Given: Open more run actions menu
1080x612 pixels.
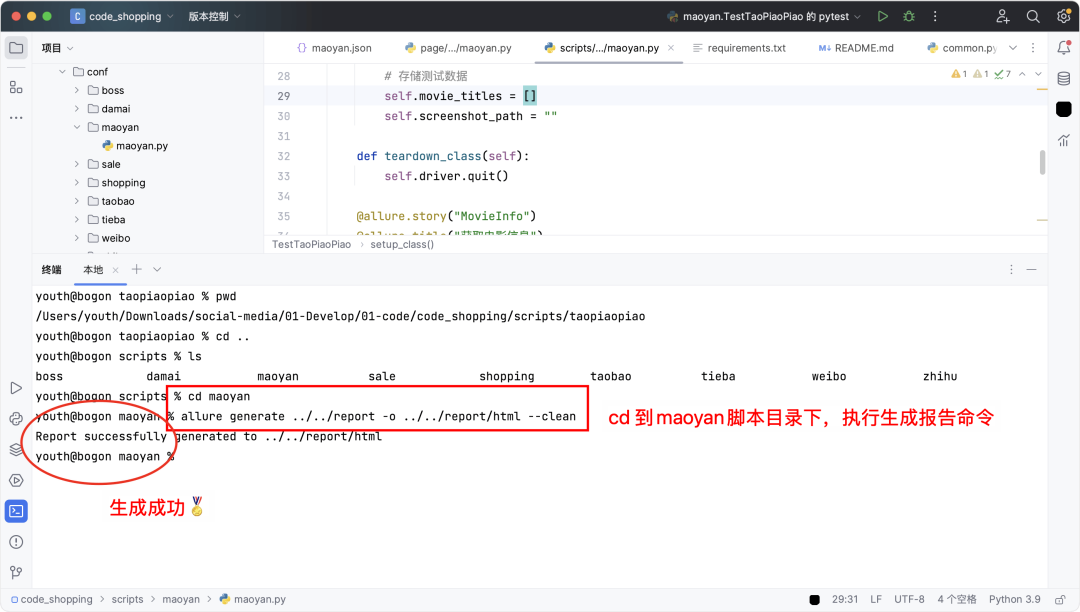Looking at the screenshot, I should click(935, 17).
